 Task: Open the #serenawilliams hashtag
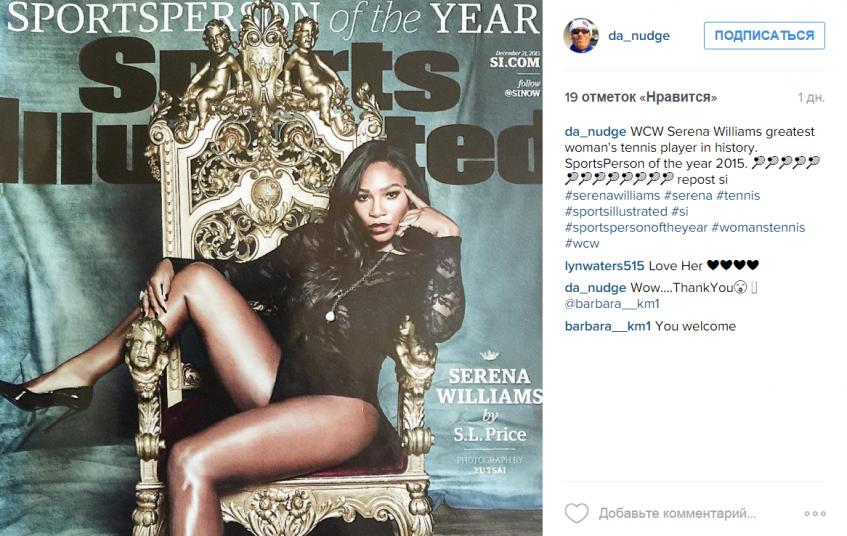[x=612, y=196]
